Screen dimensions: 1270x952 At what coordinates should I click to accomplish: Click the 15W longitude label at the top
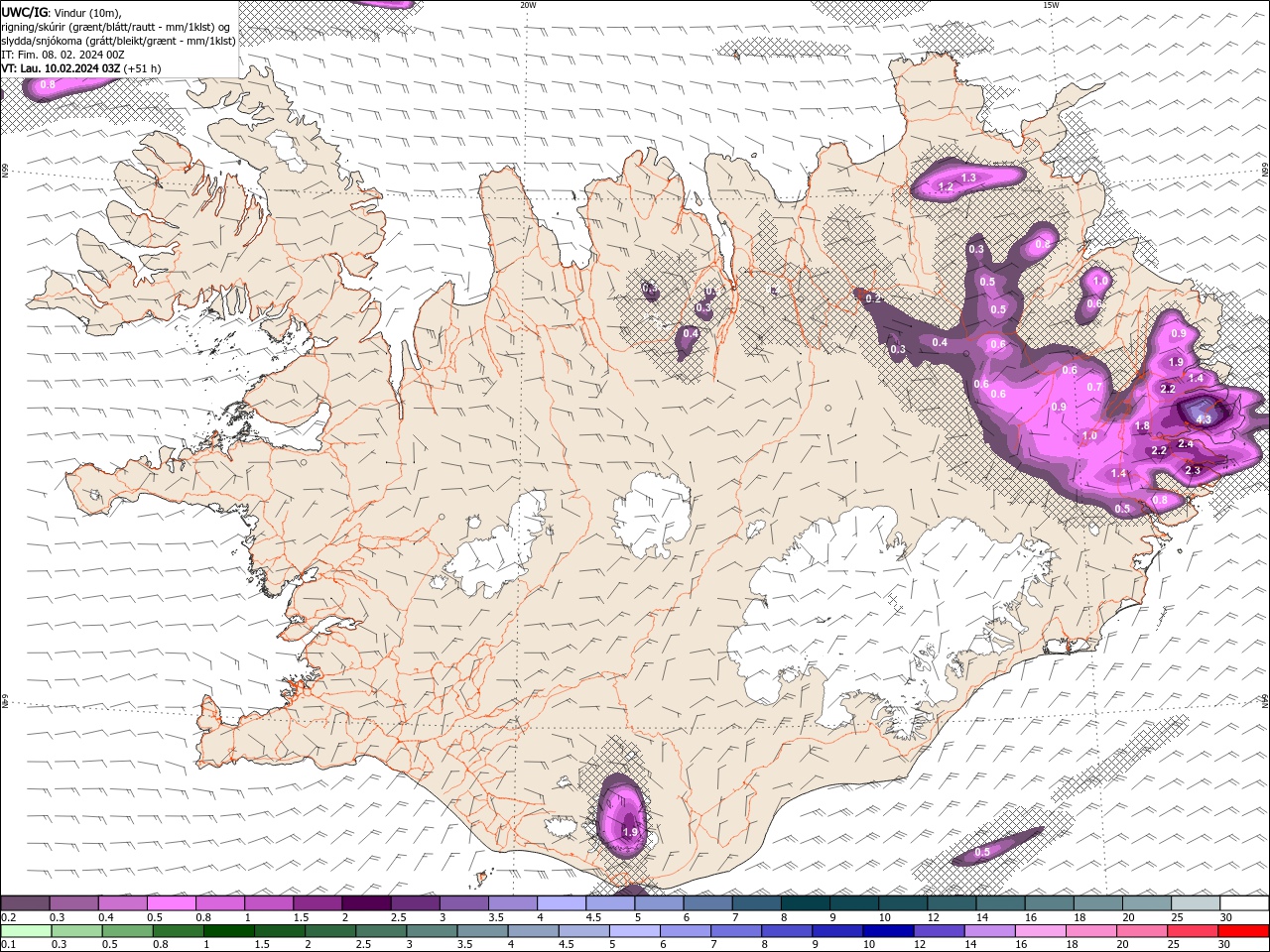click(1051, 5)
